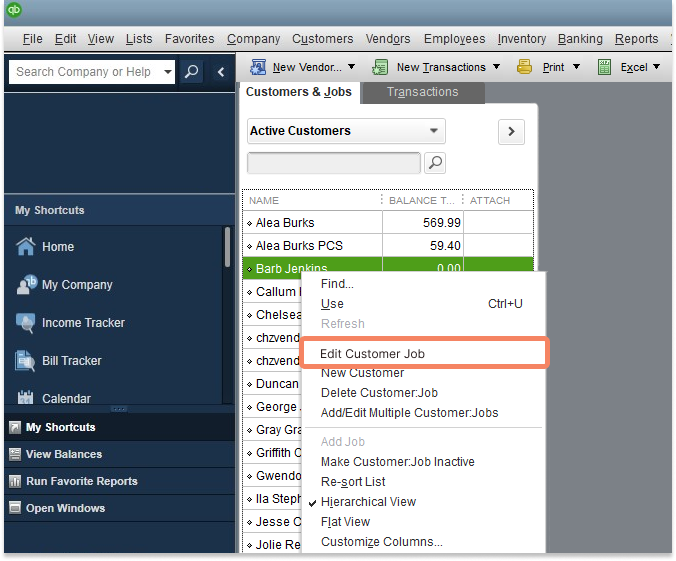Click the shortcuts list scrollbar thumb

coord(227,247)
